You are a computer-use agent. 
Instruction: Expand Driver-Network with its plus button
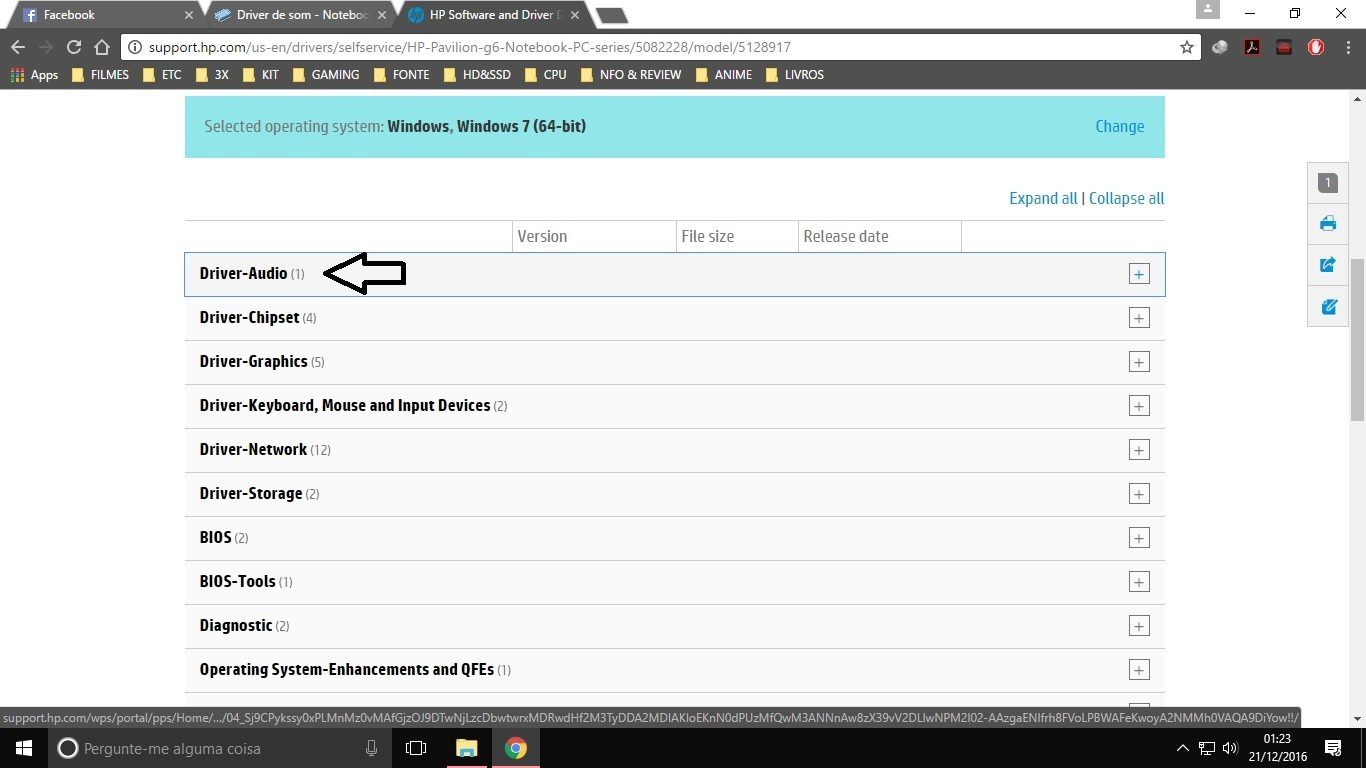1138,450
